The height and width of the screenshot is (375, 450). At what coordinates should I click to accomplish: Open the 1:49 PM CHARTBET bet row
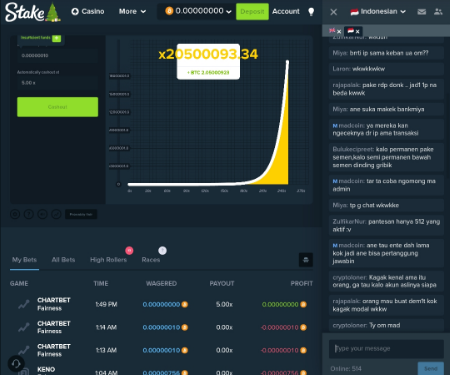pos(161,304)
